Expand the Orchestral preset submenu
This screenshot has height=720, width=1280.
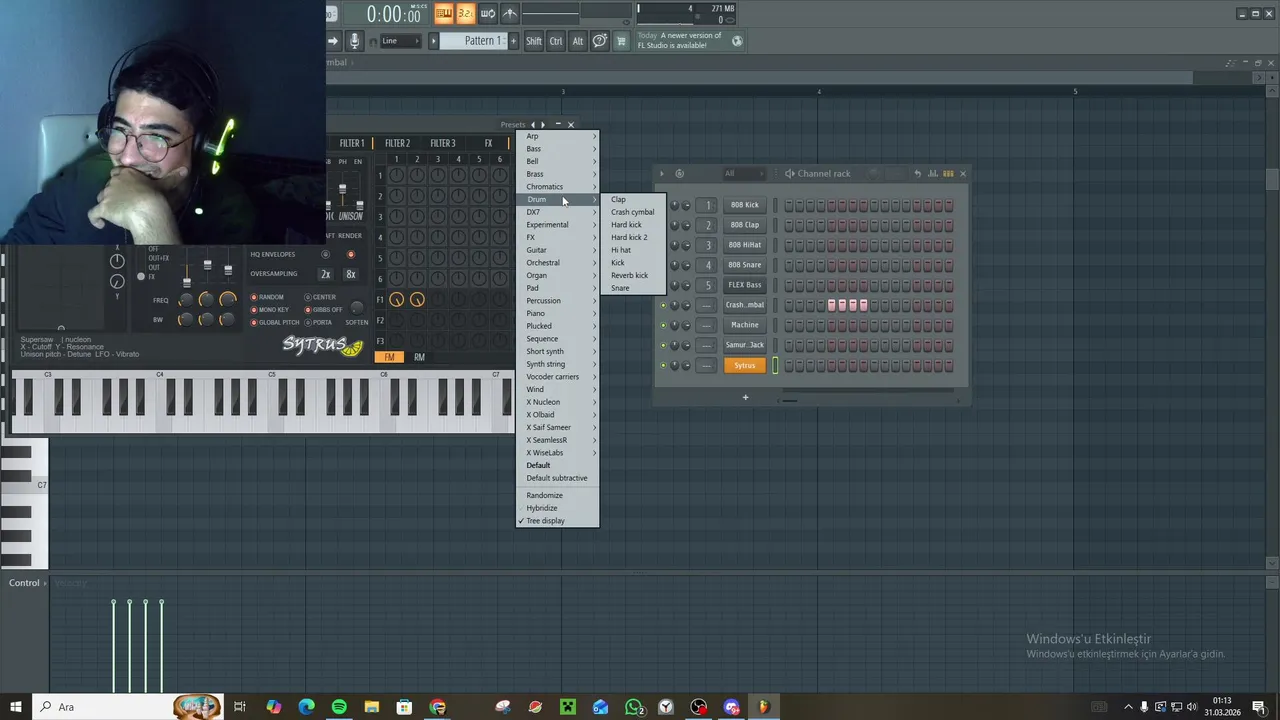click(557, 263)
